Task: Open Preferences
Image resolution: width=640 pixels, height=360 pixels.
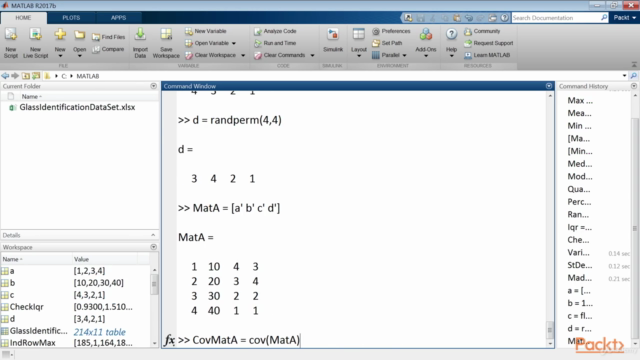Action: [x=391, y=31]
